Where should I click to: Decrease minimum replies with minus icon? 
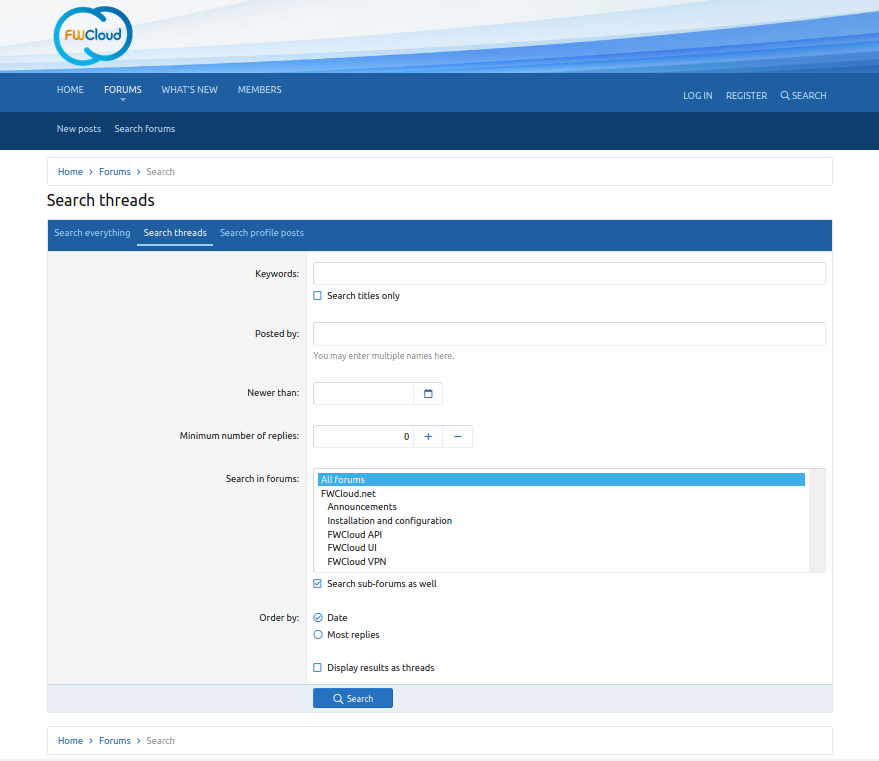457,437
